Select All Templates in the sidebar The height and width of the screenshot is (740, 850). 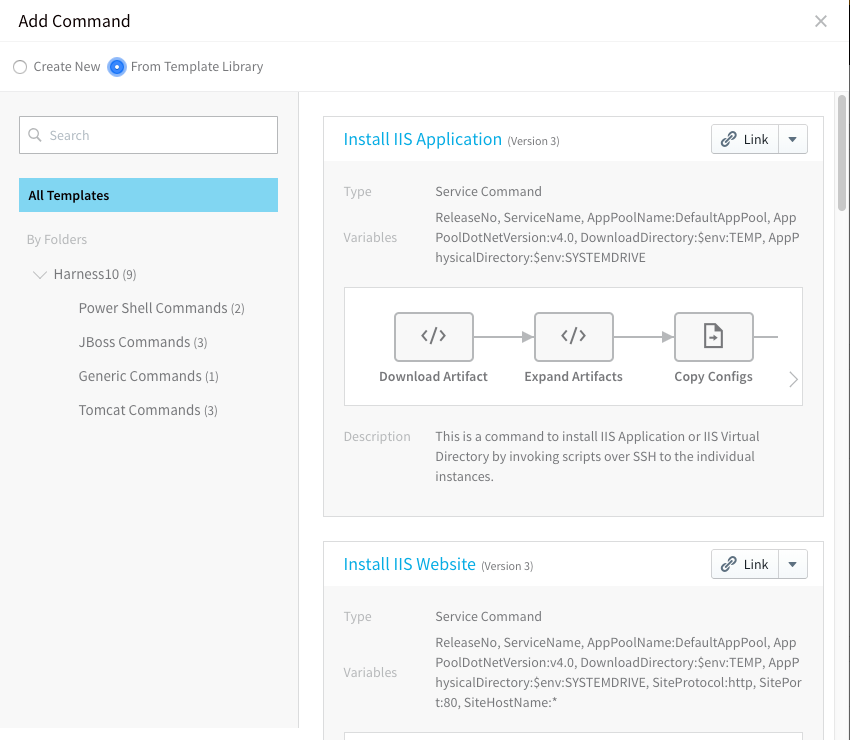coord(149,195)
